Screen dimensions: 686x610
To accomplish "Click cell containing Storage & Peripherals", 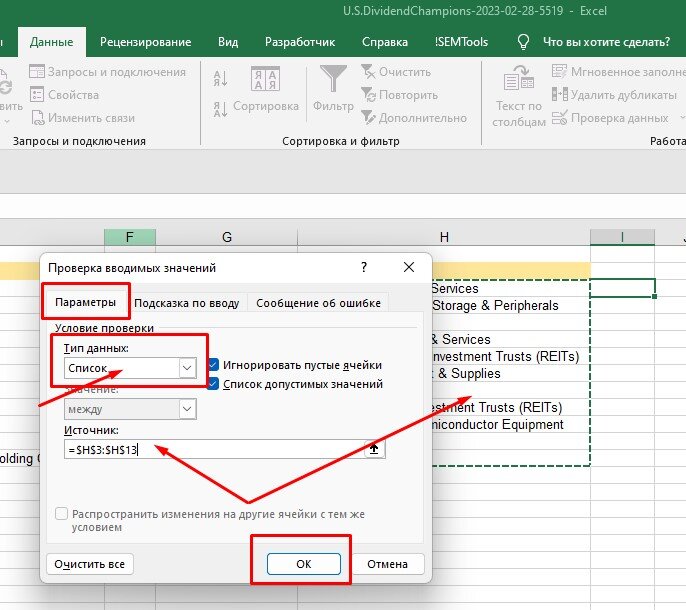I will (511, 305).
